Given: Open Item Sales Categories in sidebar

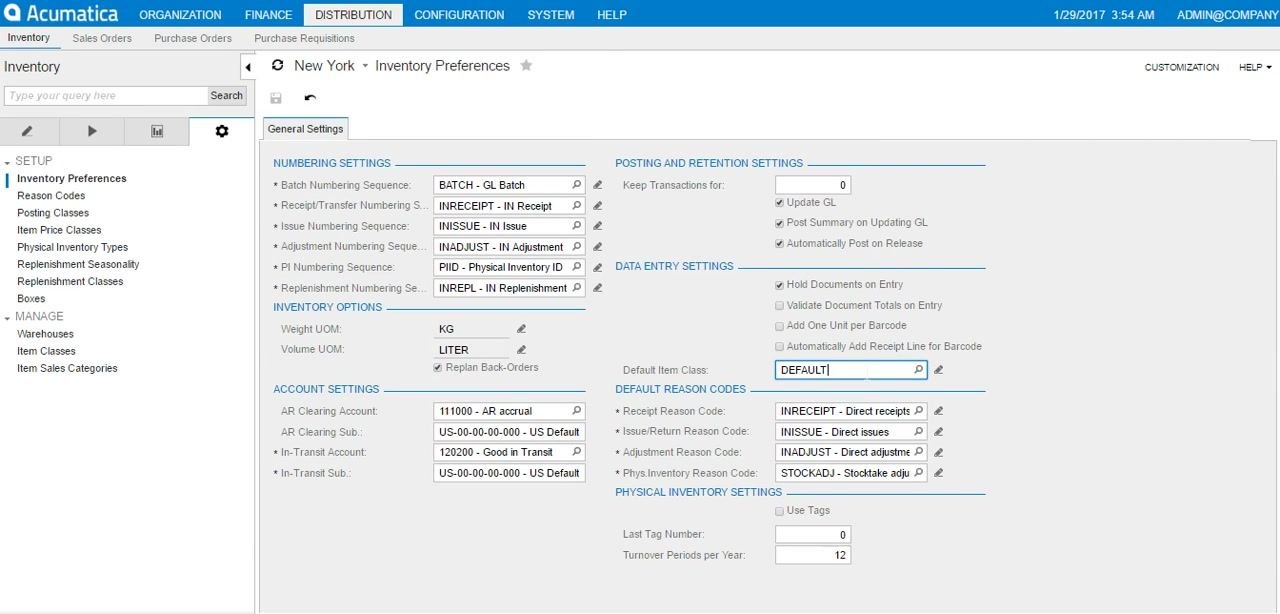Looking at the screenshot, I should click(67, 368).
